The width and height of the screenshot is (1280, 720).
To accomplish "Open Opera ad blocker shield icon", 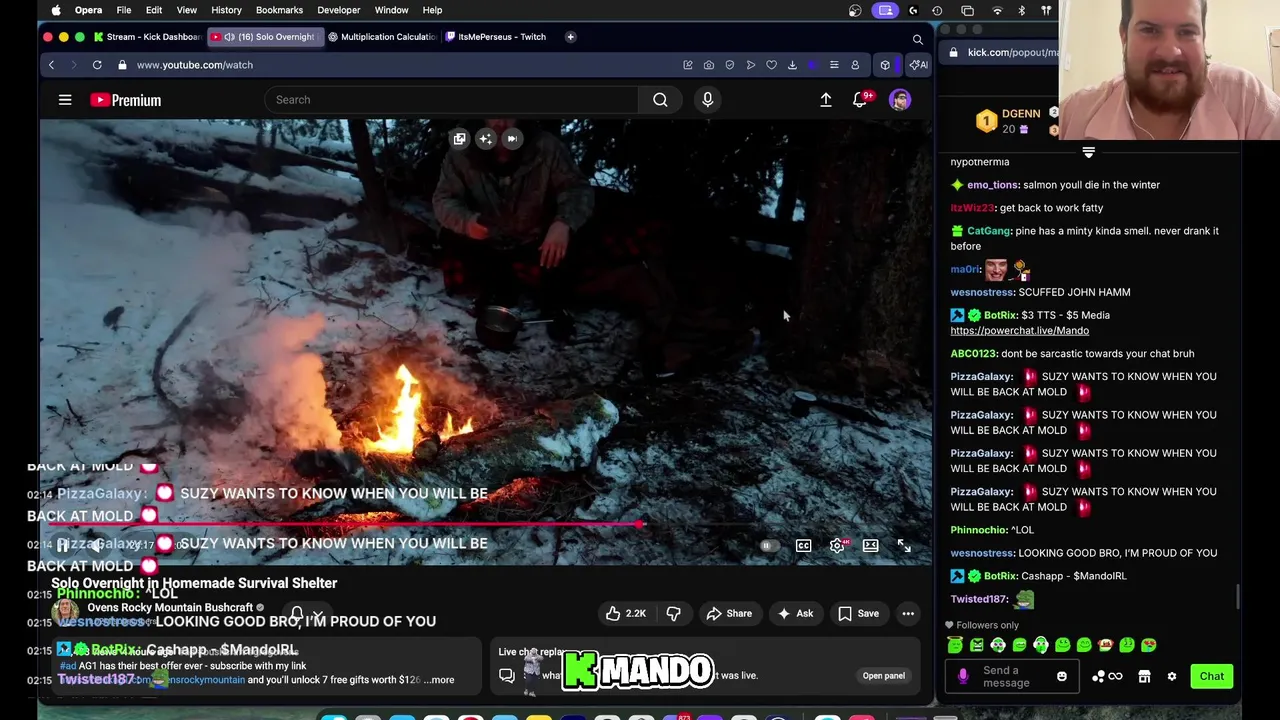I will 730,65.
